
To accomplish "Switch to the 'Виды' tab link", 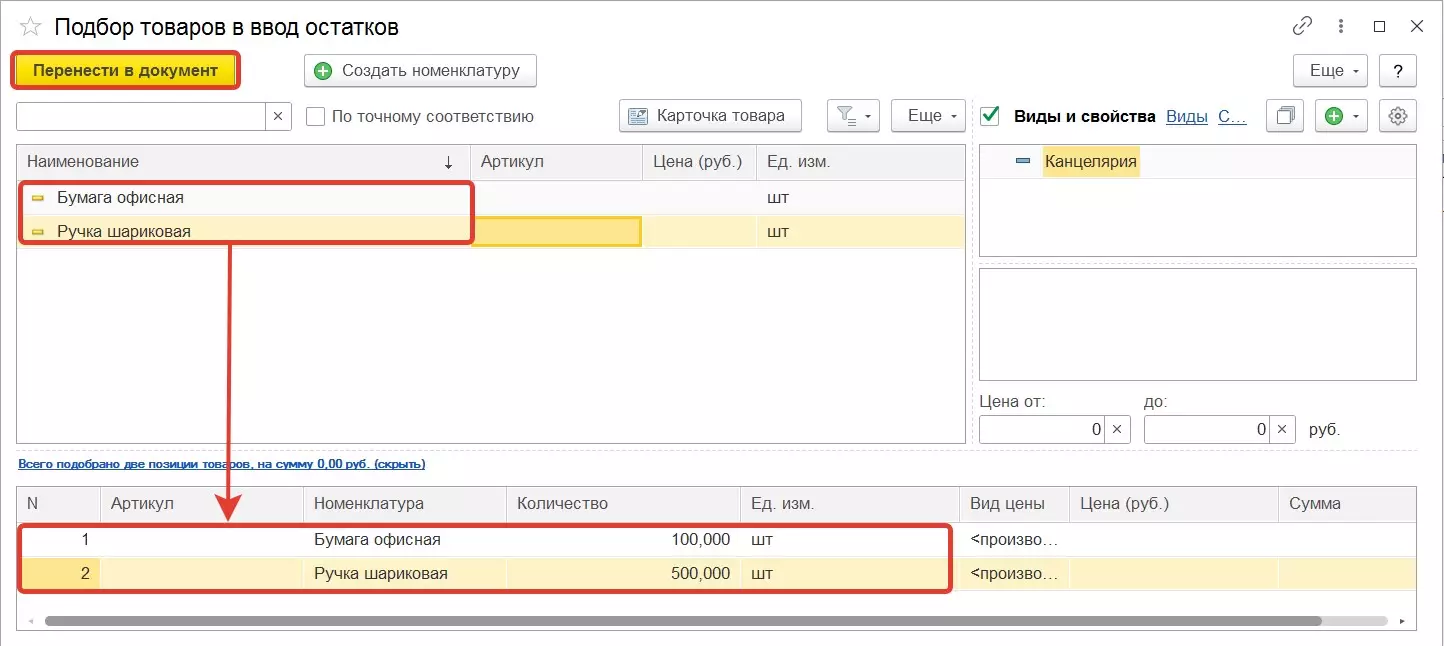I will click(x=1187, y=116).
